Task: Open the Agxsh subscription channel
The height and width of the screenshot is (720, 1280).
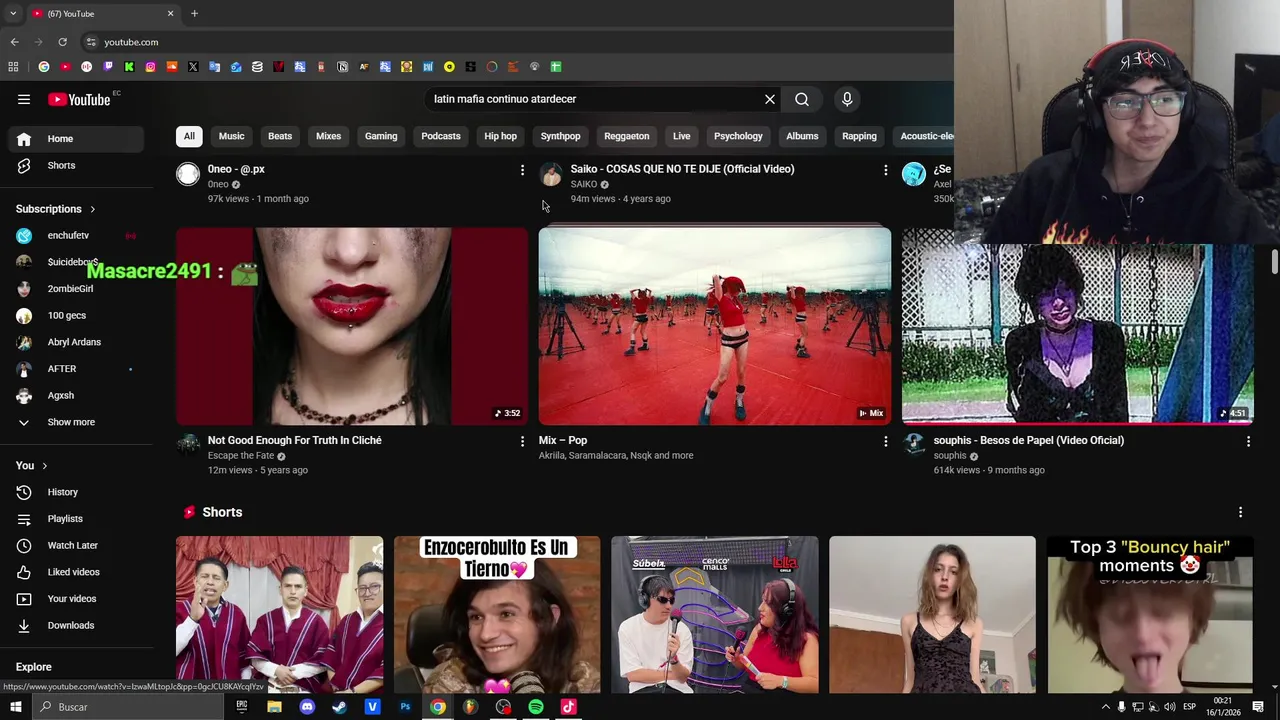Action: point(76,395)
